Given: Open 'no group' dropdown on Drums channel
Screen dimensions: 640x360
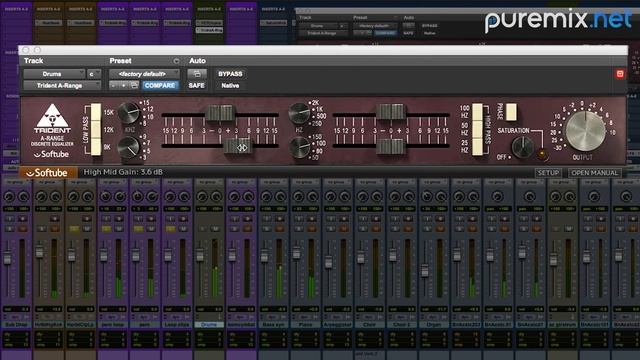Looking at the screenshot, I should click(209, 182).
